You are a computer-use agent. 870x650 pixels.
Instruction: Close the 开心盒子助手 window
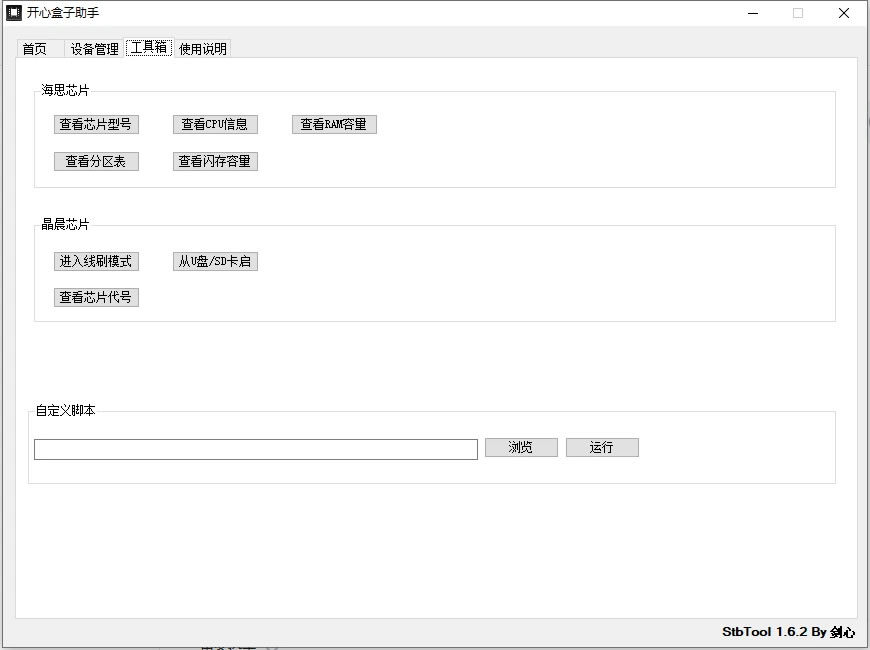point(844,13)
